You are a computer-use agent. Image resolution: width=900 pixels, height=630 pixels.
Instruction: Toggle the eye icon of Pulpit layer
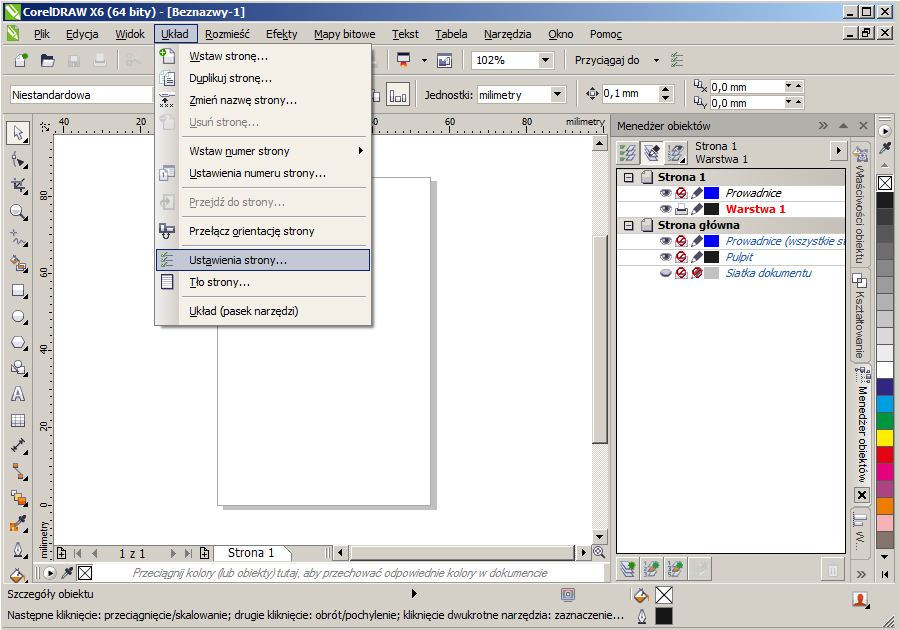(666, 257)
